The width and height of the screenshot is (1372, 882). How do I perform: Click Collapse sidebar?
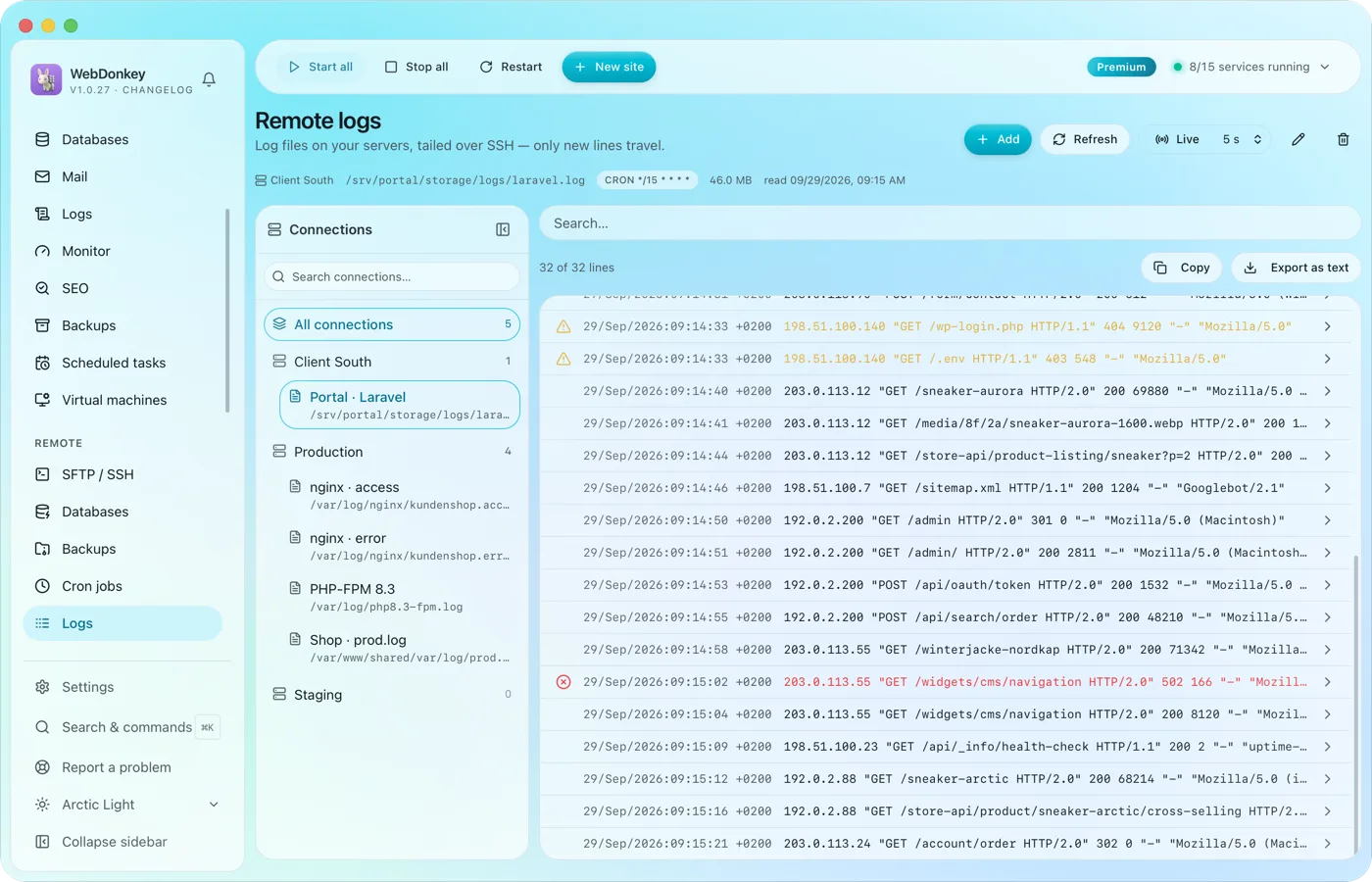click(124, 842)
